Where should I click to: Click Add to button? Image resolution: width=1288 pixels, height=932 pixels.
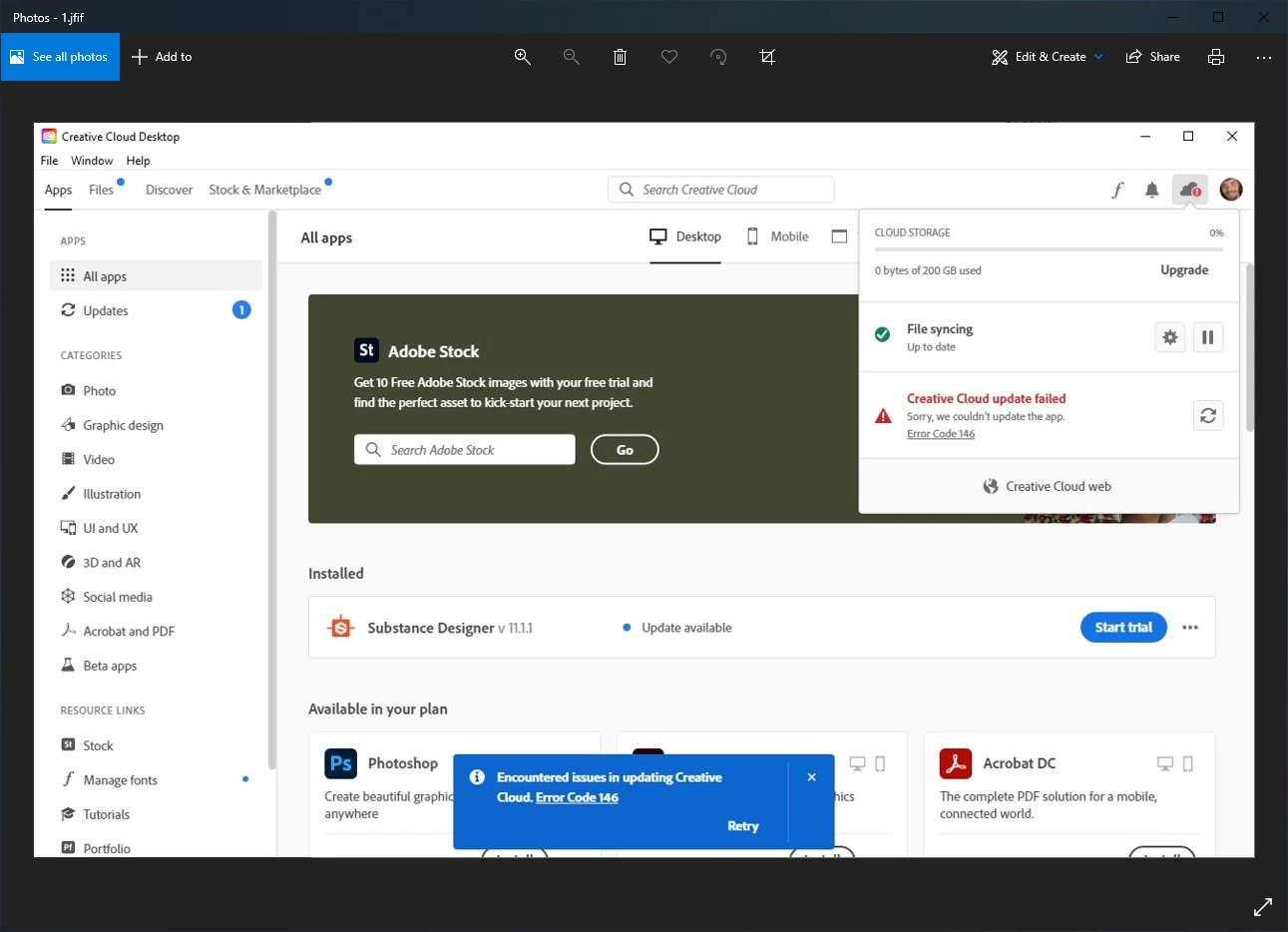coord(163,57)
